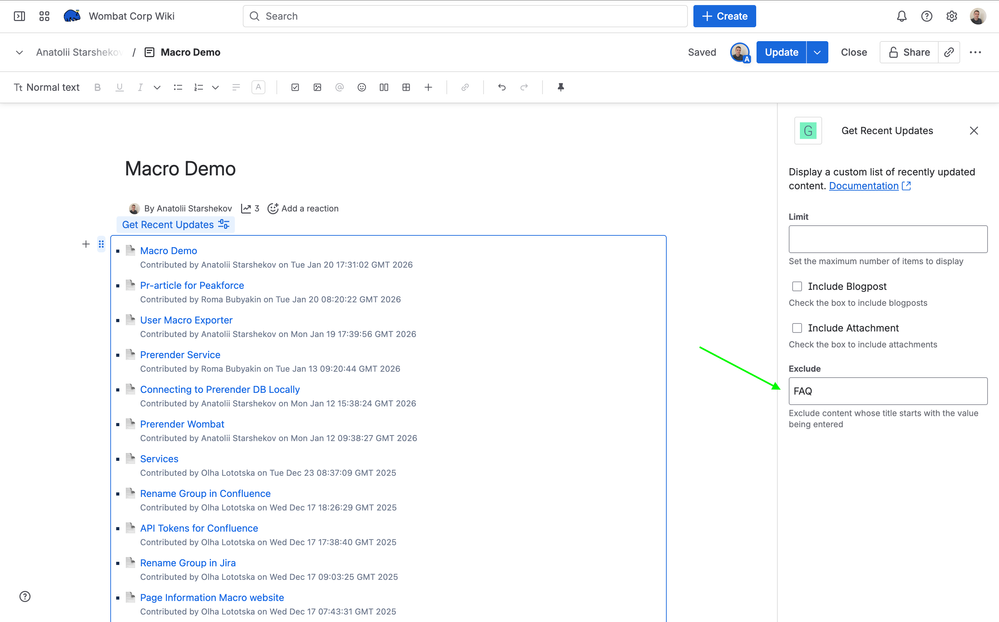Click the link toolbar icon
999x622 pixels.
tap(465, 87)
